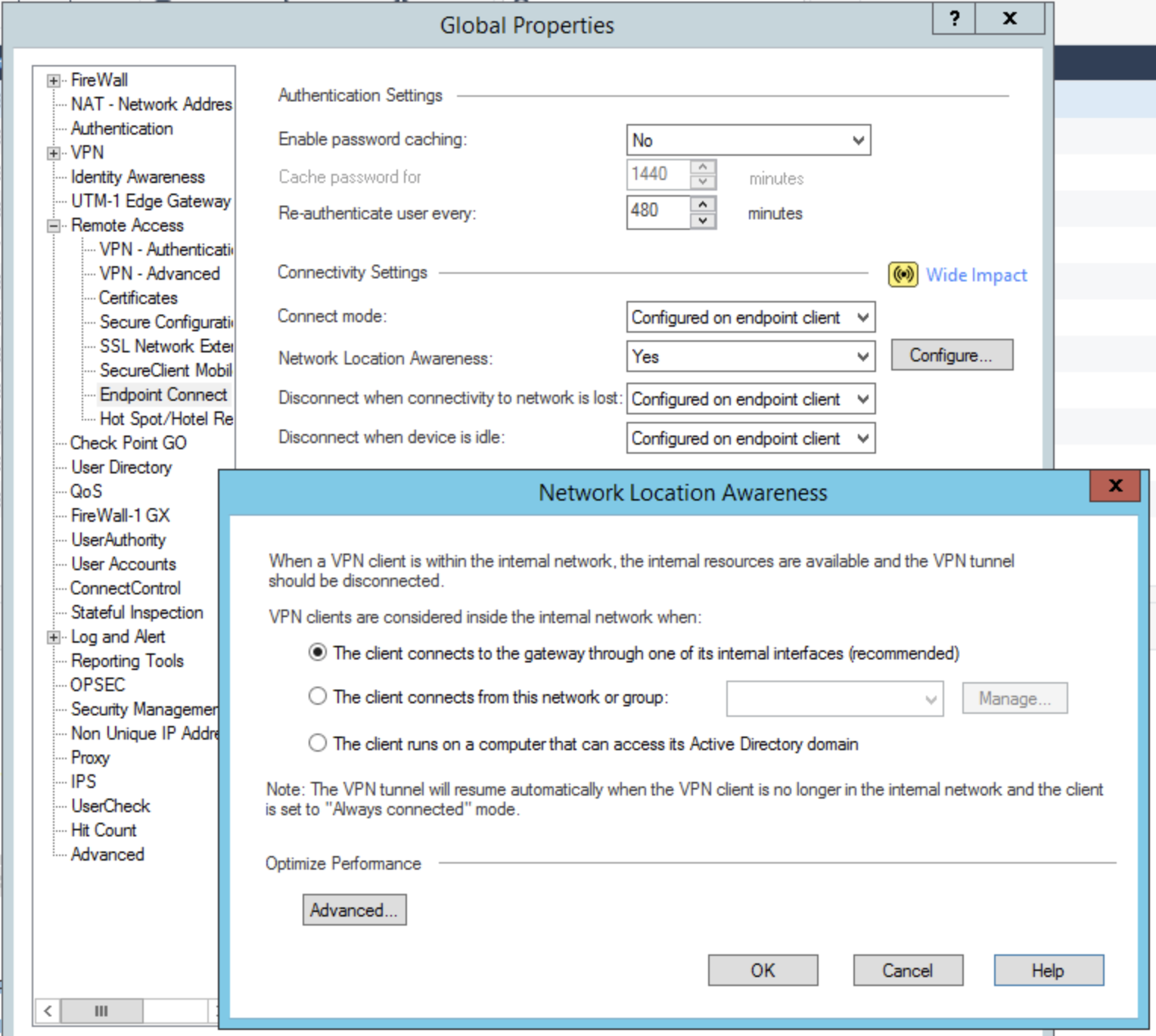The width and height of the screenshot is (1156, 1036).
Task: Select Check Point GO tree item
Action: click(x=129, y=443)
